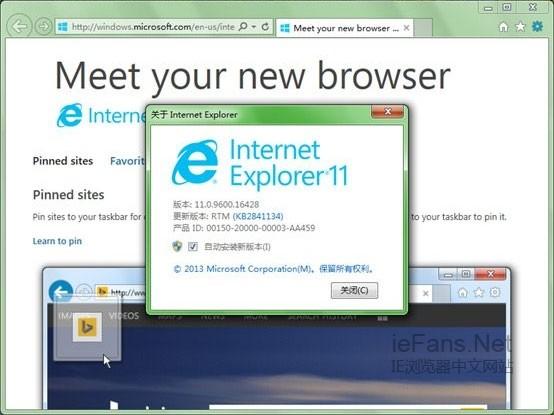This screenshot has height=415, width=554.
Task: Open Favorites with the star icon
Action: pyautogui.click(x=520, y=26)
